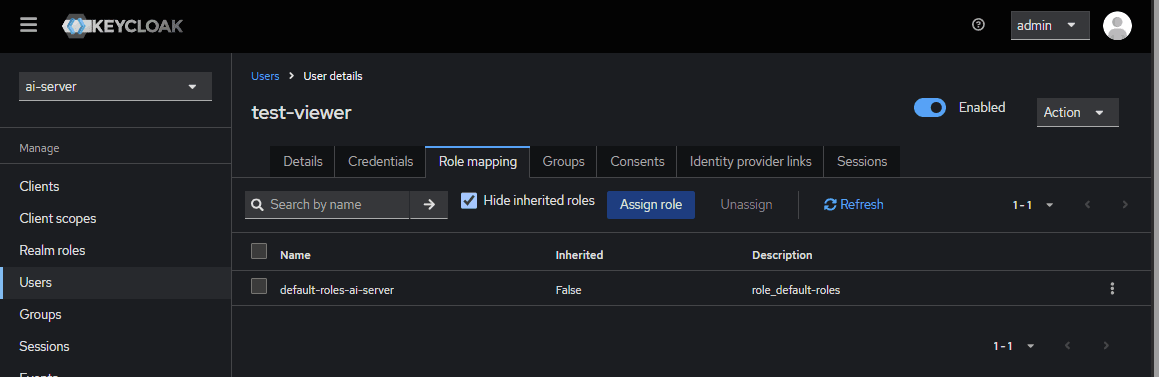Click the Description column header
The width and height of the screenshot is (1159, 377).
click(x=782, y=255)
